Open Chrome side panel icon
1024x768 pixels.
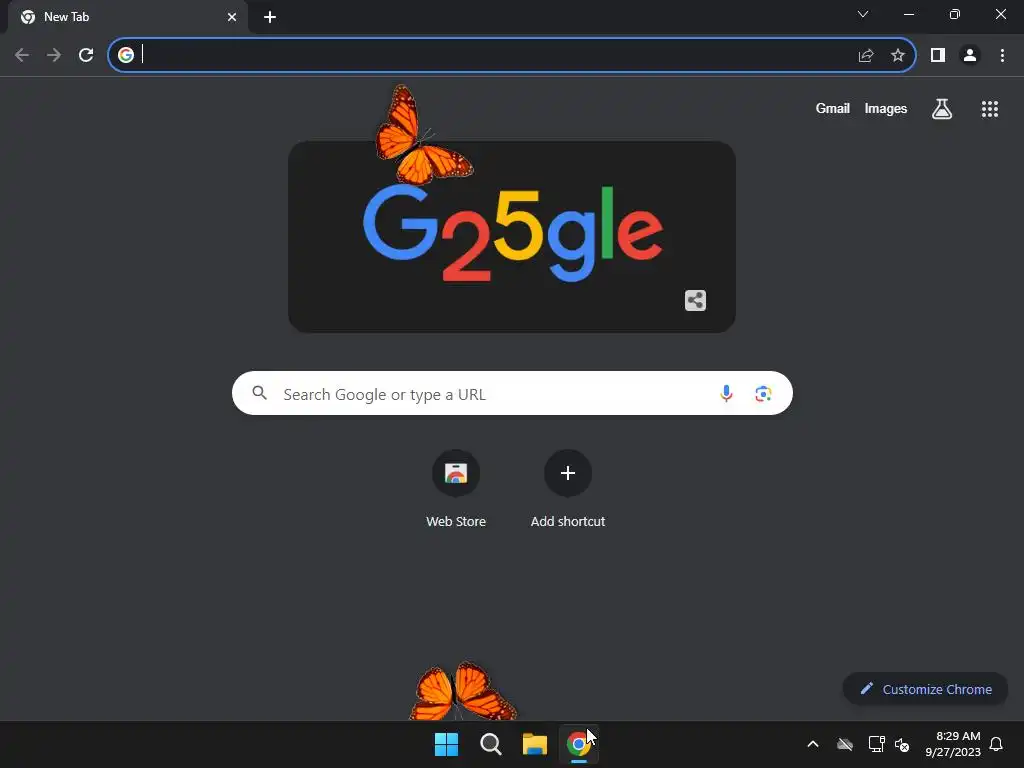[x=938, y=55]
